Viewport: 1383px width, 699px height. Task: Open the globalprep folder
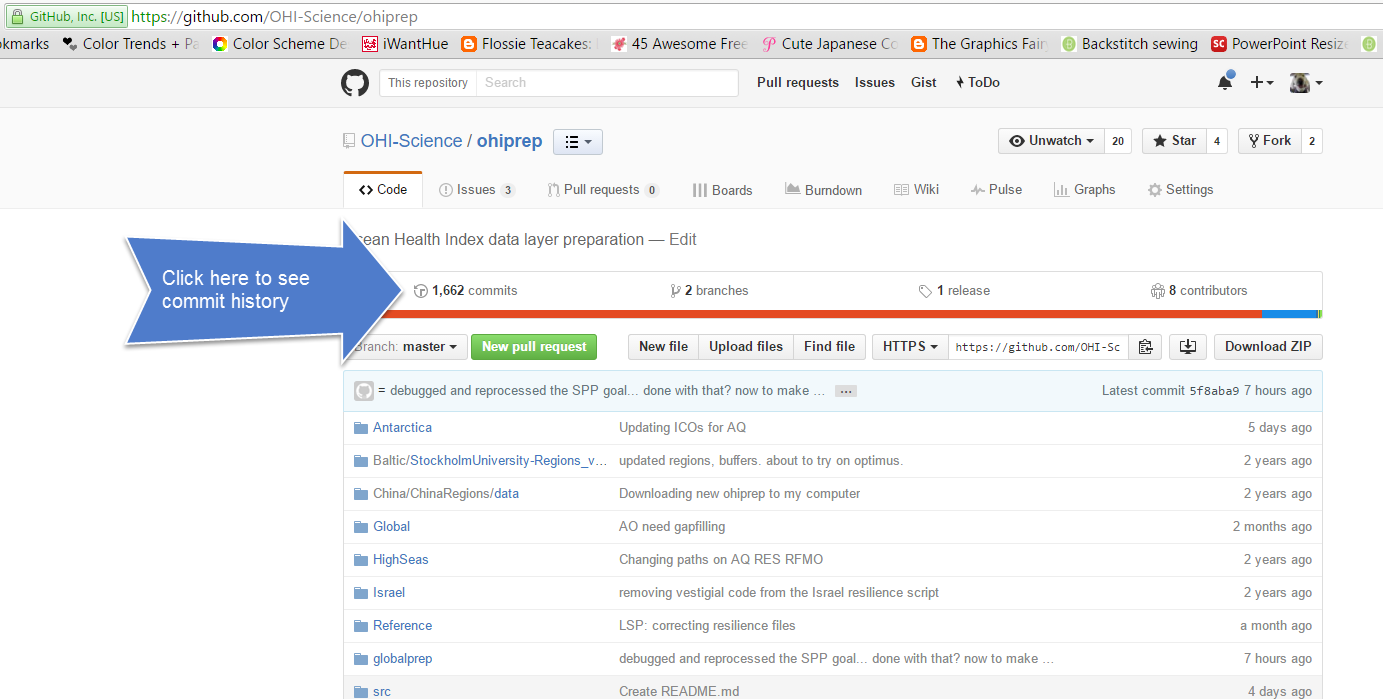click(x=402, y=659)
